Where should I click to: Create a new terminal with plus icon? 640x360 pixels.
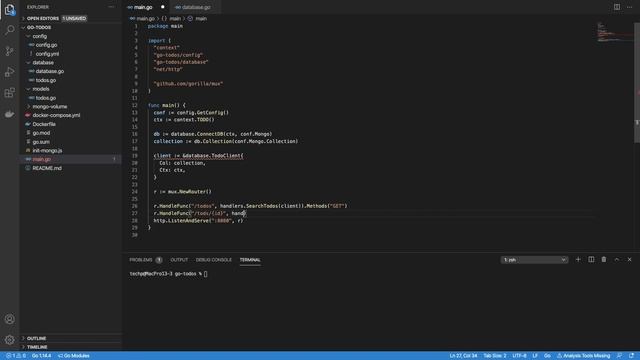[578, 260]
